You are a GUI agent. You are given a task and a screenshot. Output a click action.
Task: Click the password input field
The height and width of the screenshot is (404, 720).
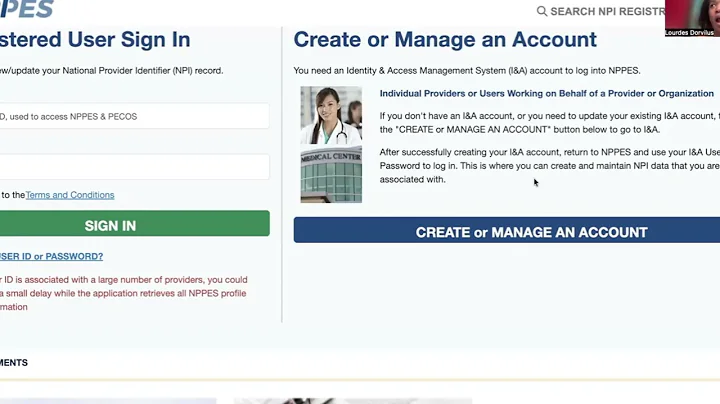tap(135, 167)
